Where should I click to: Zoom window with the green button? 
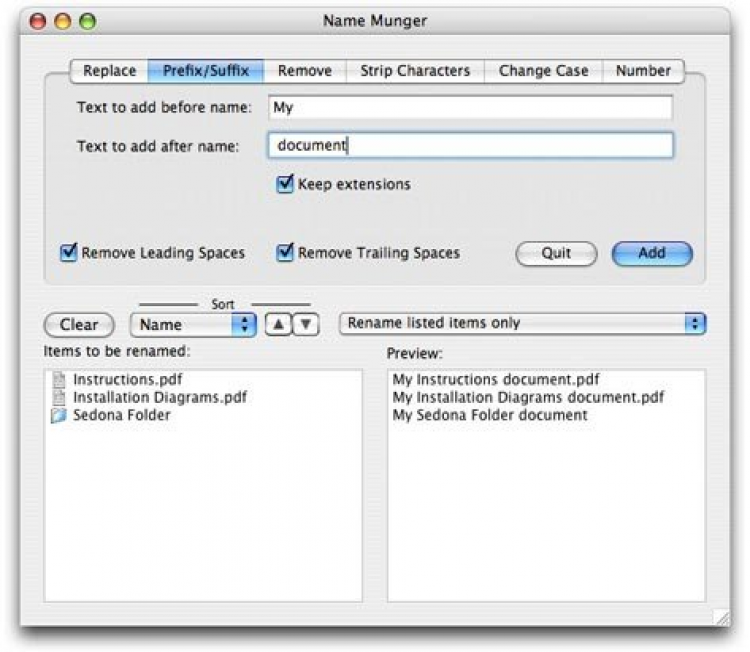tap(88, 21)
